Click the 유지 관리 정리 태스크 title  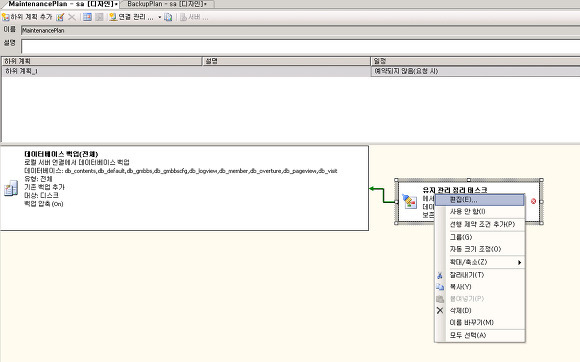[x=455, y=190]
